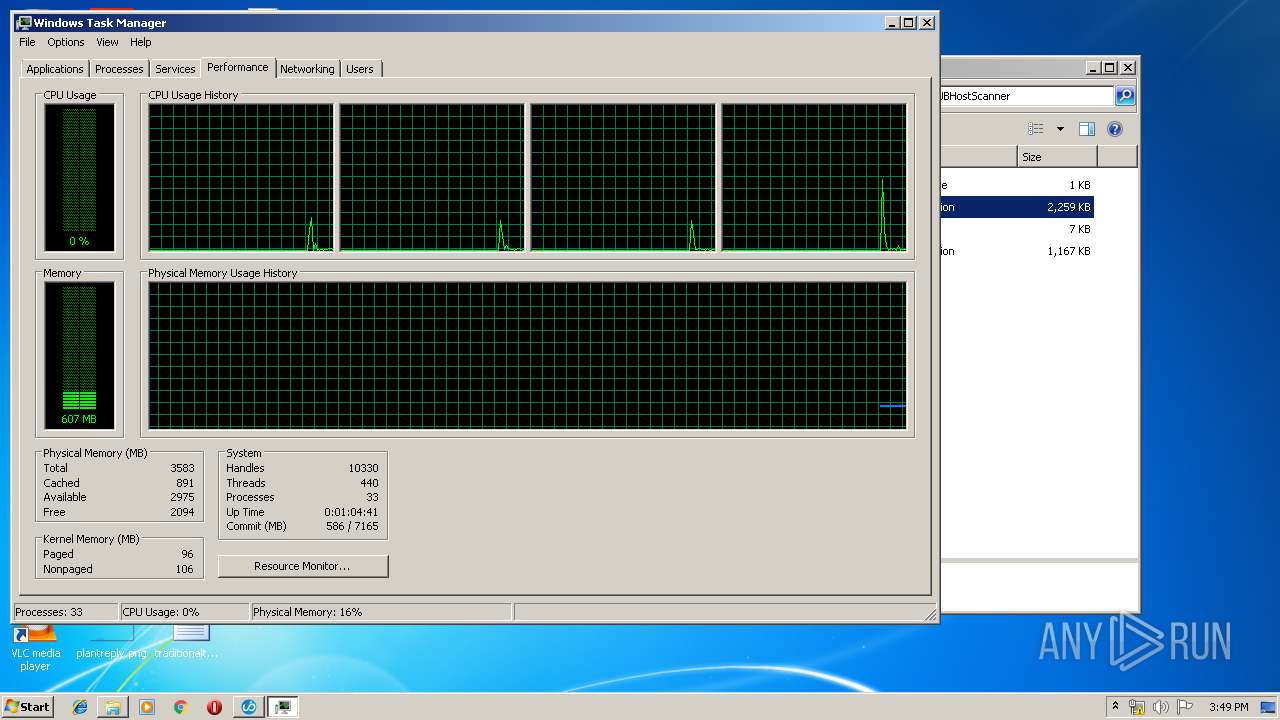This screenshot has width=1280, height=720.
Task: Select Task Manager button on the taskbar
Action: (283, 707)
